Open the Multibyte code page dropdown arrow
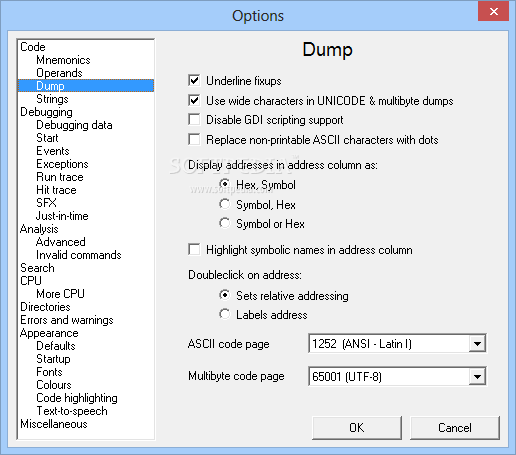 click(x=477, y=377)
